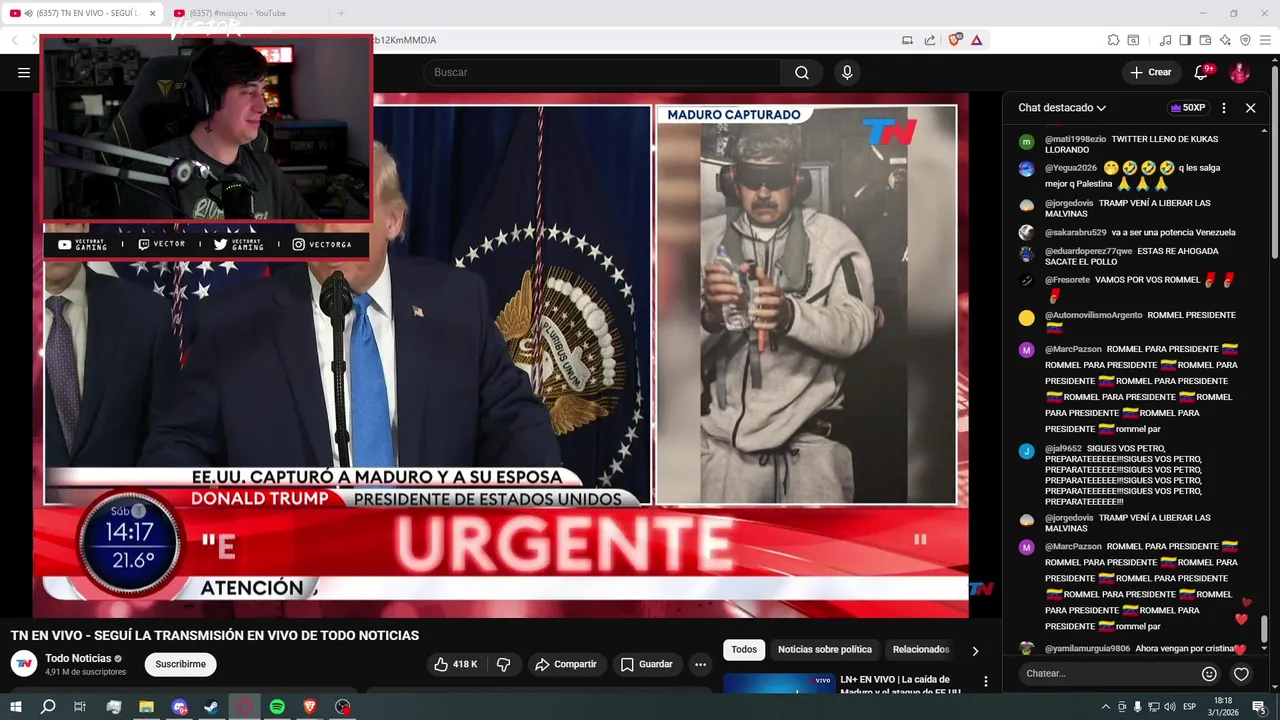Image resolution: width=1280 pixels, height=720 pixels.
Task: Open browser extensions puzzle icon
Action: [1113, 40]
